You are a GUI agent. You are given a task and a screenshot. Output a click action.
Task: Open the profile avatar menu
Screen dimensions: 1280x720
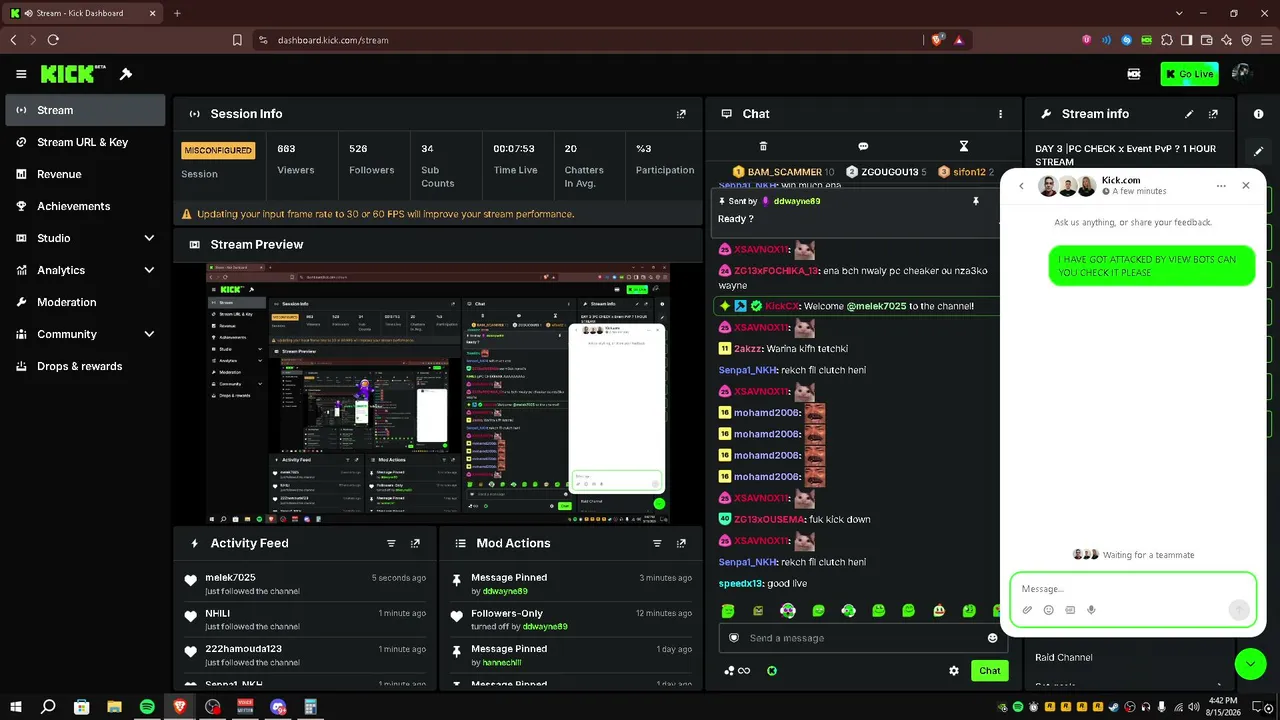click(1242, 73)
